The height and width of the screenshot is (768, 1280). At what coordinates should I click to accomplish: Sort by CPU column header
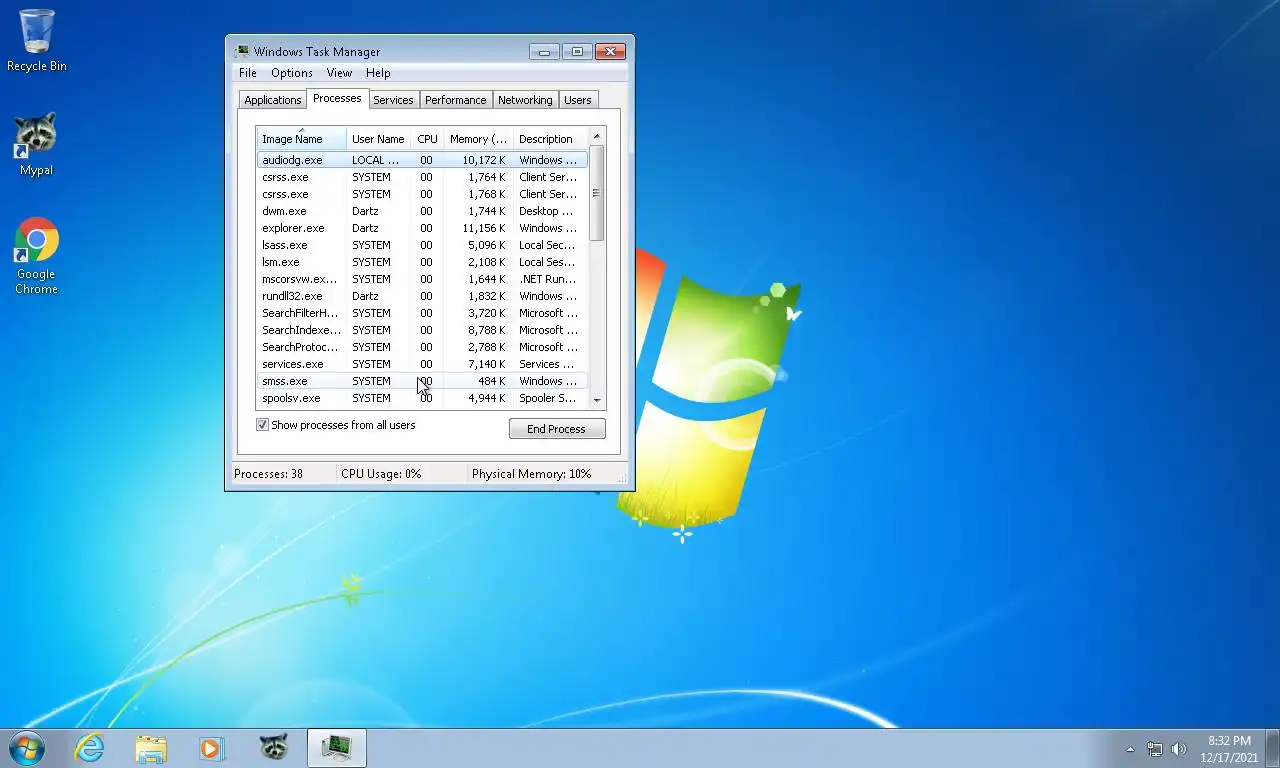(427, 139)
